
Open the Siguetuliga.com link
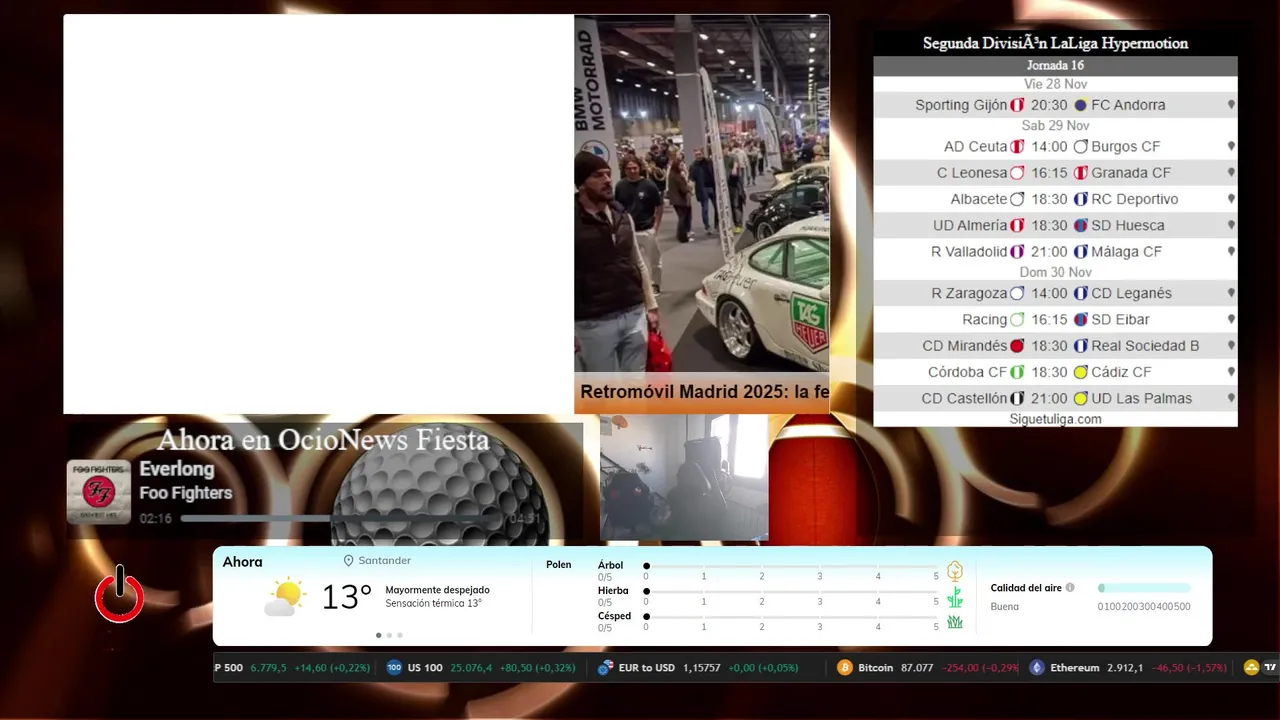(1055, 419)
